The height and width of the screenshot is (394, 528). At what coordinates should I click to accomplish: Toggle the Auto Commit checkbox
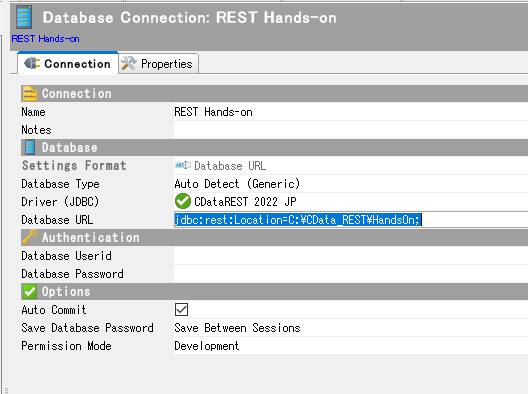pos(182,309)
